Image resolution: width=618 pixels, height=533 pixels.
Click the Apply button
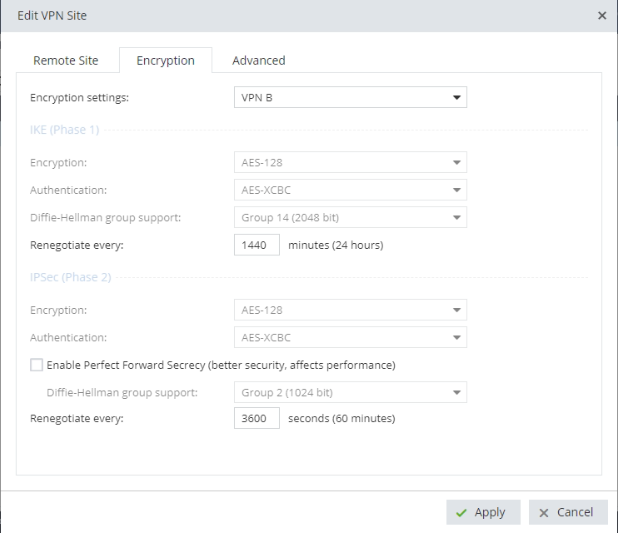pos(481,512)
